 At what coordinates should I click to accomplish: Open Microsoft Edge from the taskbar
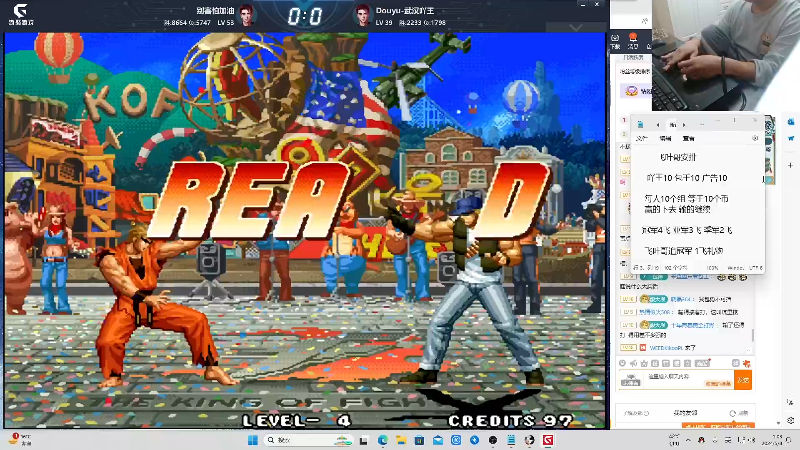coord(383,440)
